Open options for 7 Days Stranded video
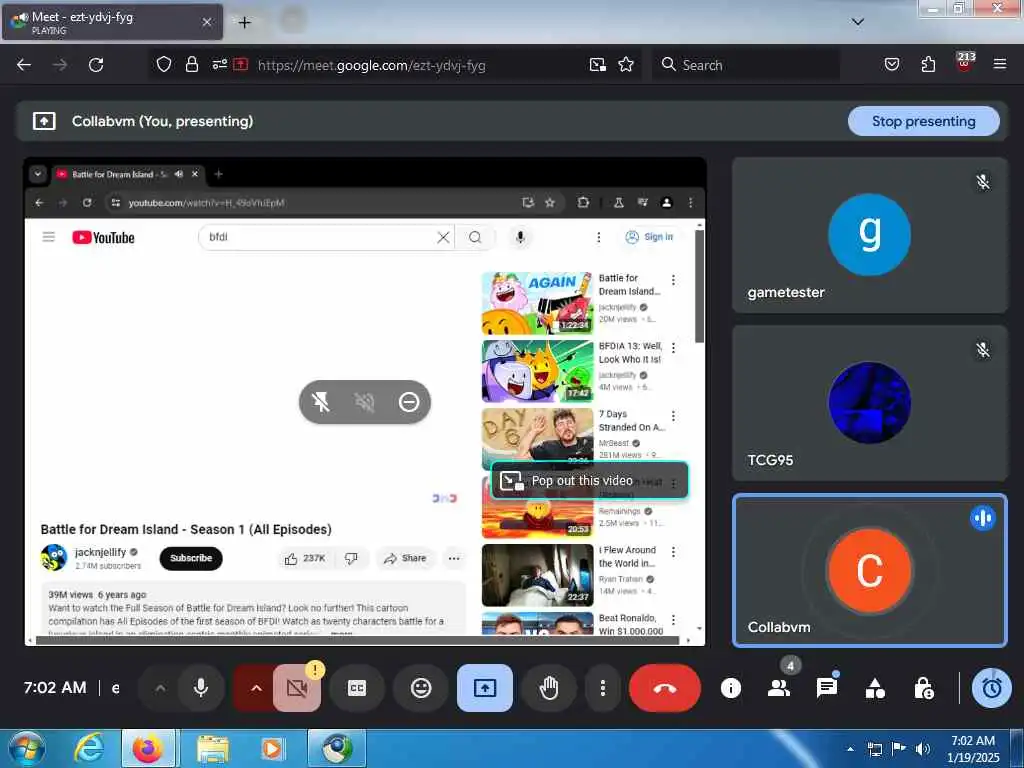This screenshot has height=768, width=1024. click(673, 416)
